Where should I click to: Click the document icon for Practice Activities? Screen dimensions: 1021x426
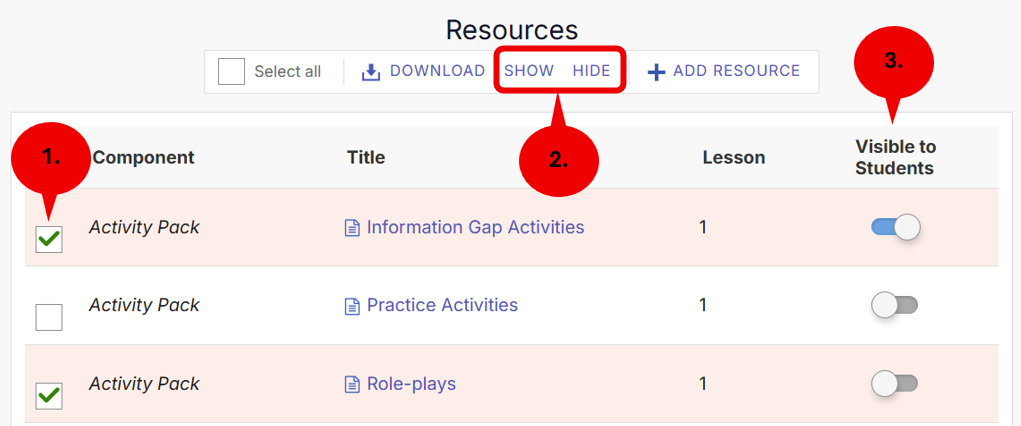tap(352, 306)
